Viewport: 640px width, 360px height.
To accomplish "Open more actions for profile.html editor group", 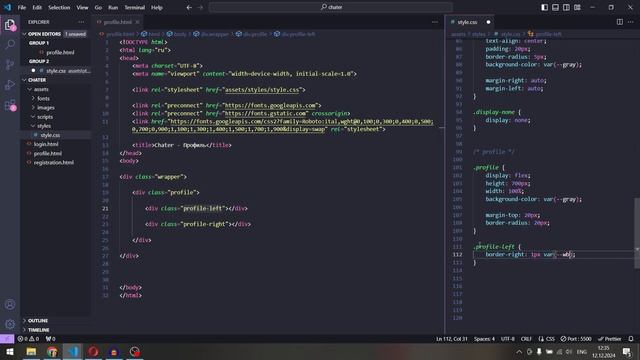I will click(x=435, y=22).
